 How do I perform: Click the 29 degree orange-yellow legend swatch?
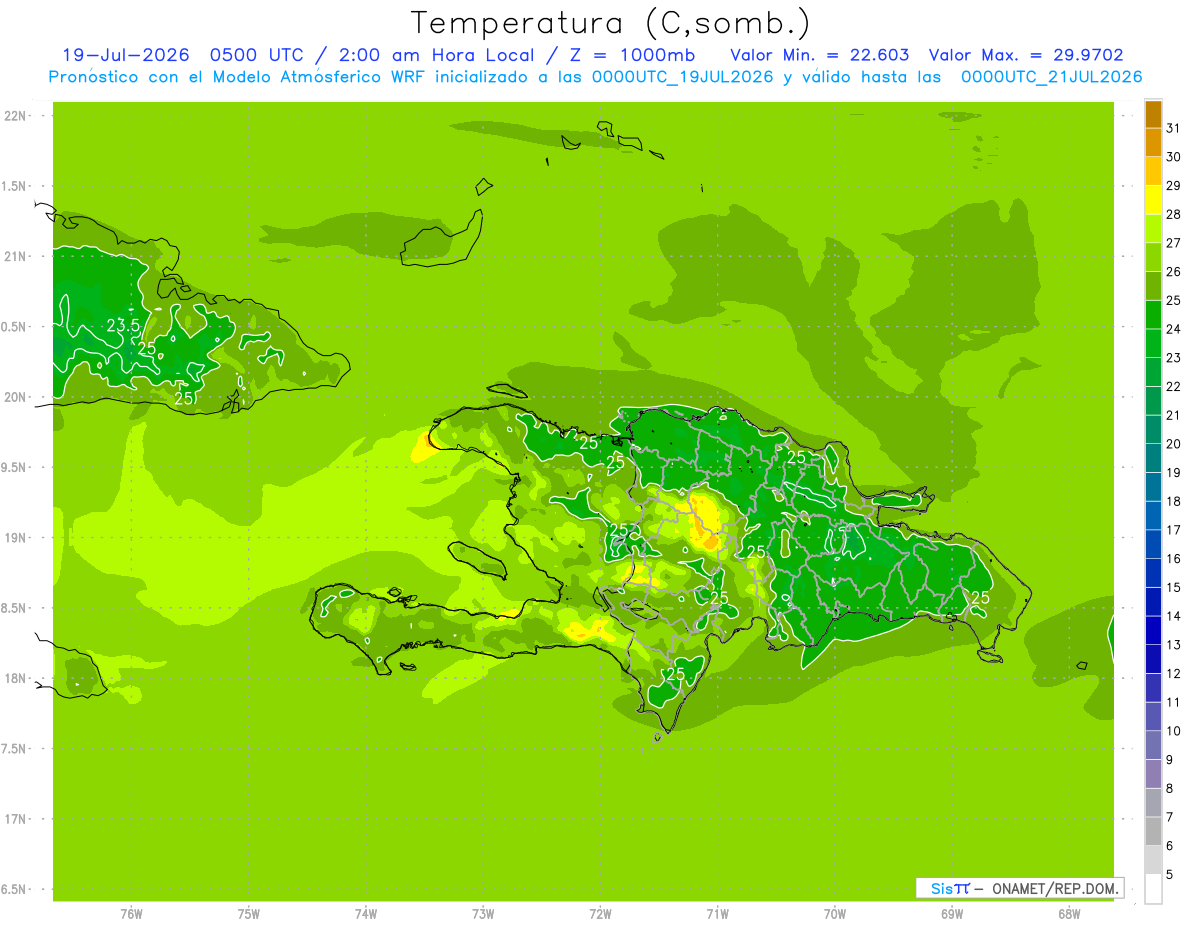1153,172
